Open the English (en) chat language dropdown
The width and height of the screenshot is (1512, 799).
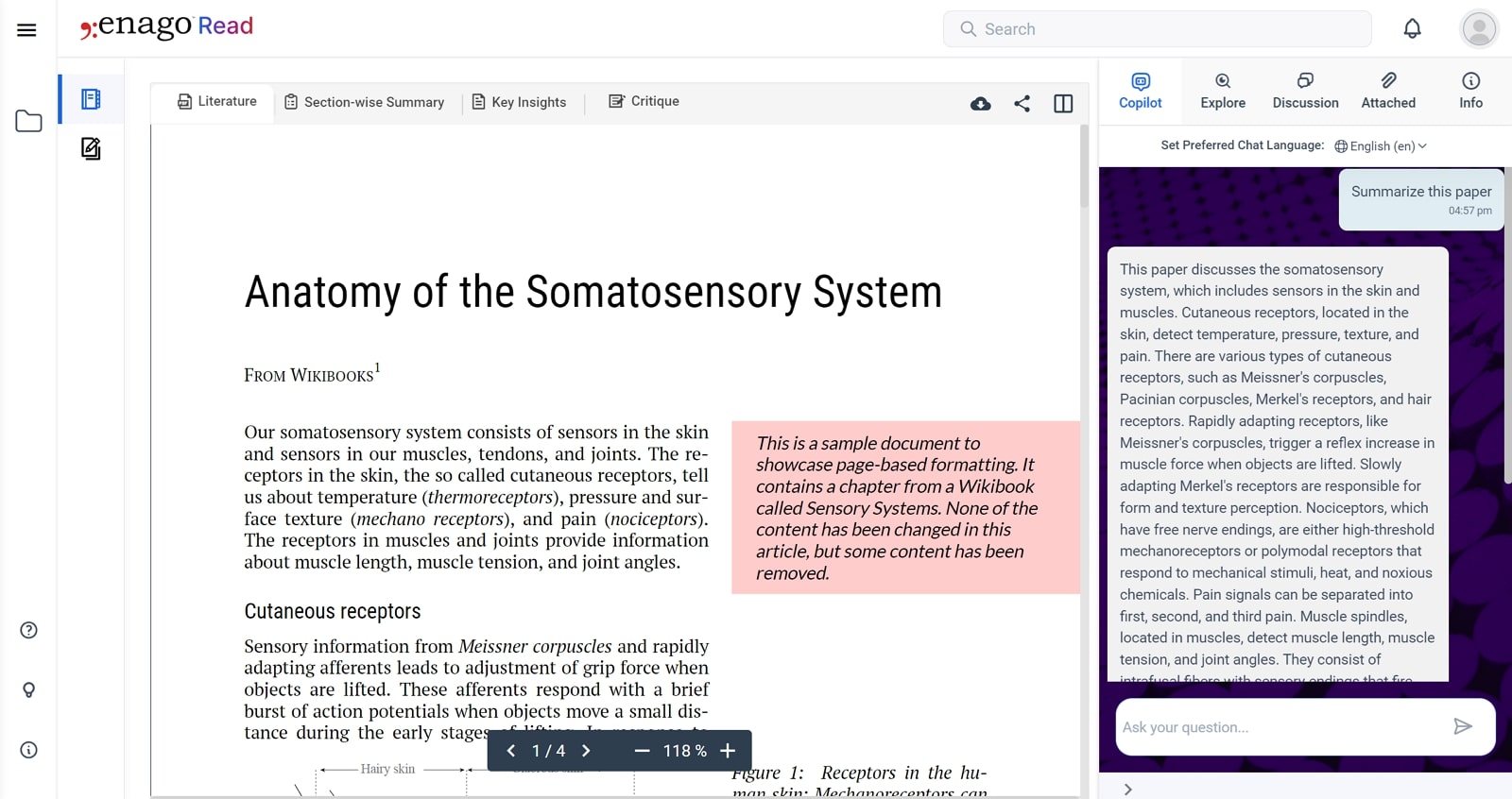(1381, 145)
